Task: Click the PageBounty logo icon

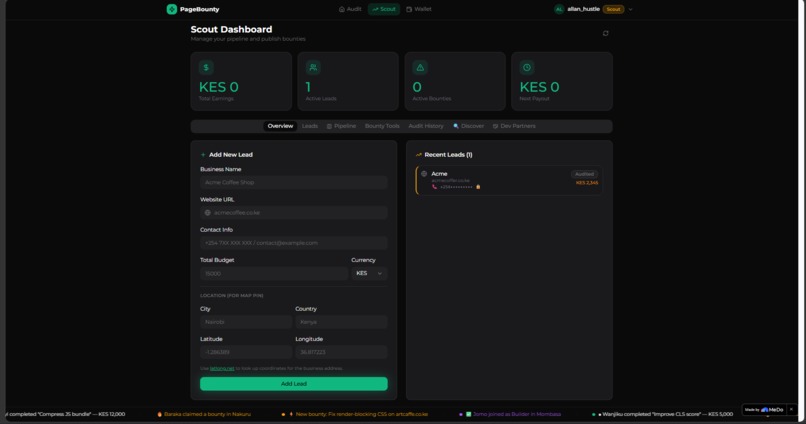Action: 172,9
